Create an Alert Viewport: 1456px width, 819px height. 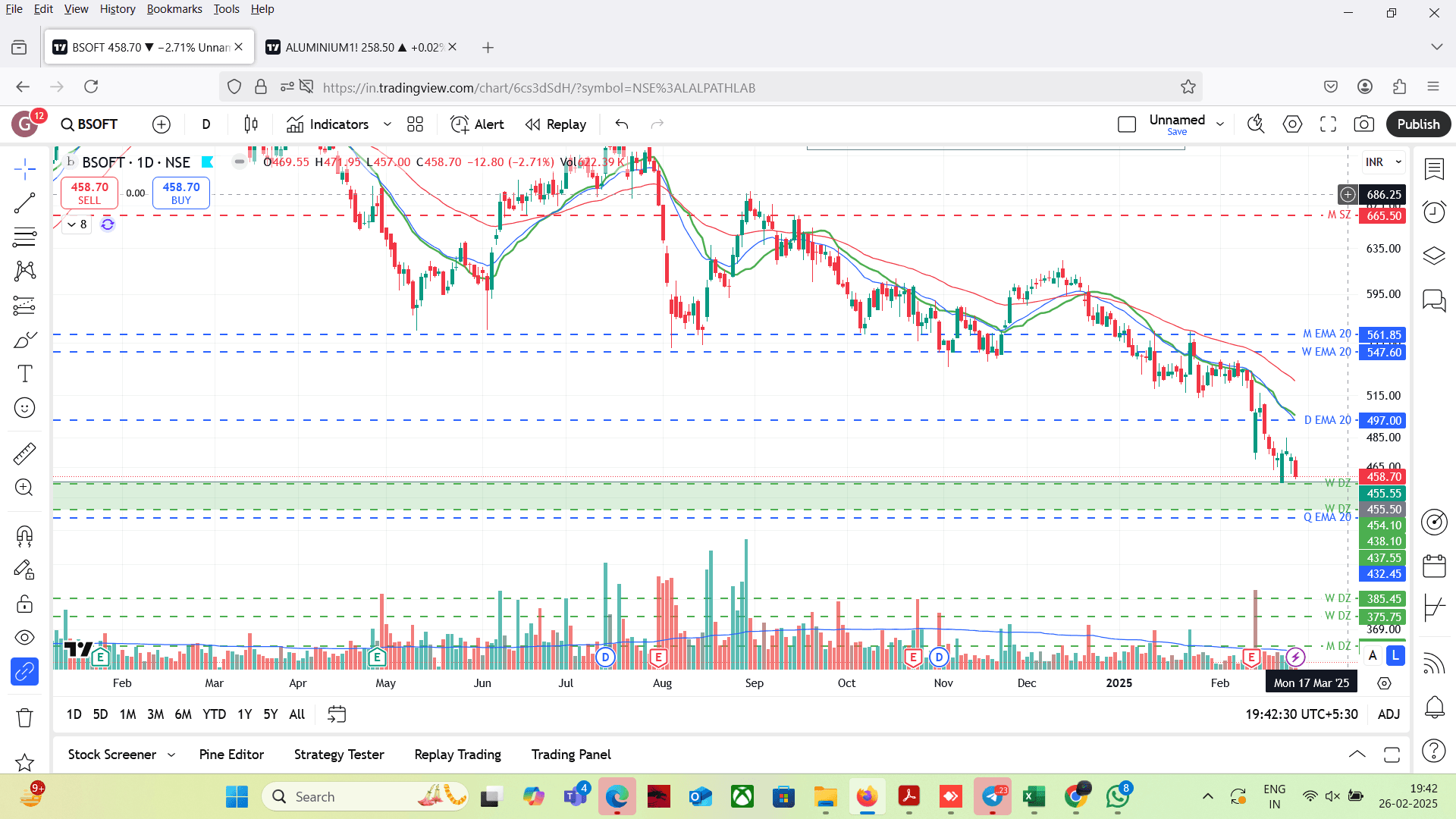(477, 124)
